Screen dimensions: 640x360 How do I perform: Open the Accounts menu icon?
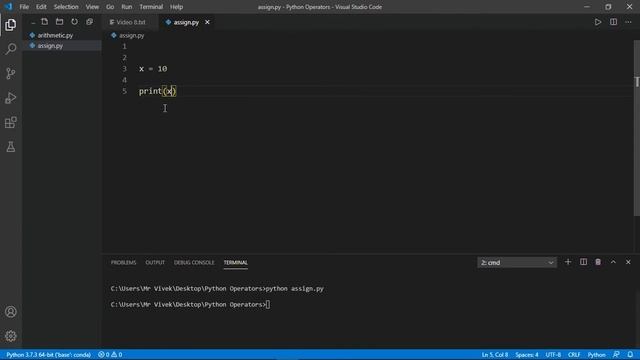pyautogui.click(x=11, y=312)
